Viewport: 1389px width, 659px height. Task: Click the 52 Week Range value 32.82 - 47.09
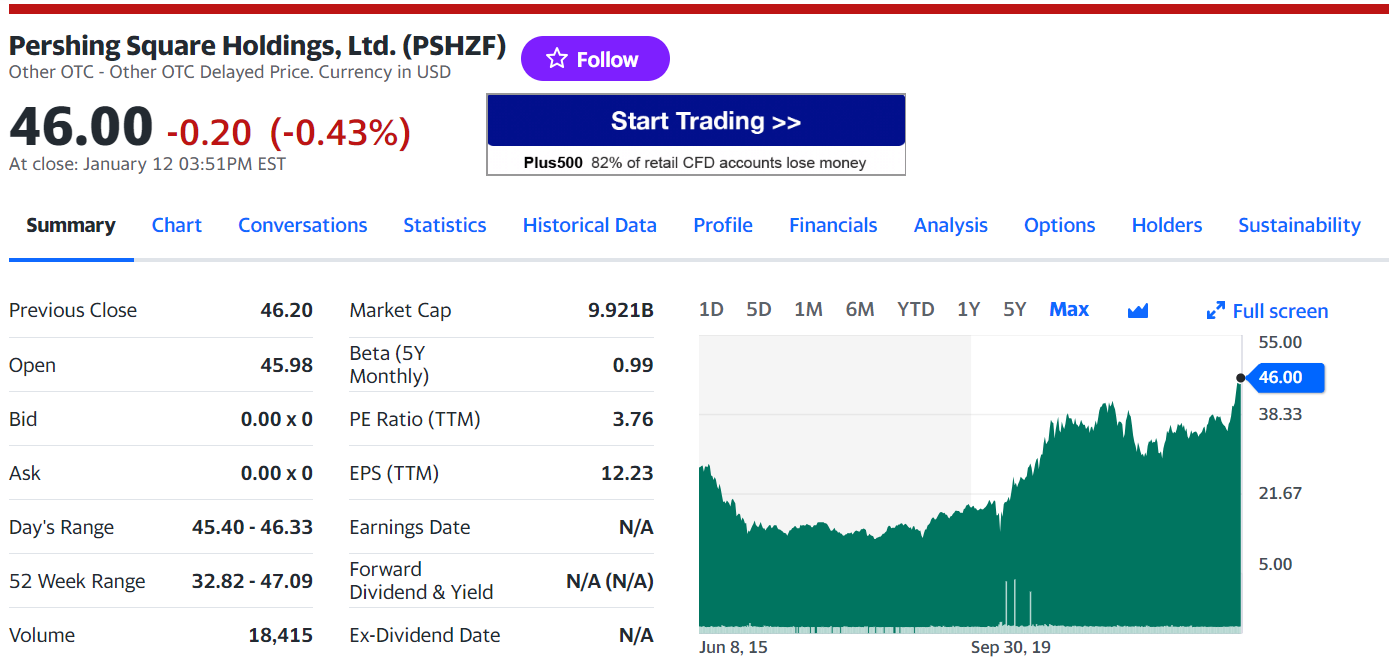252,581
